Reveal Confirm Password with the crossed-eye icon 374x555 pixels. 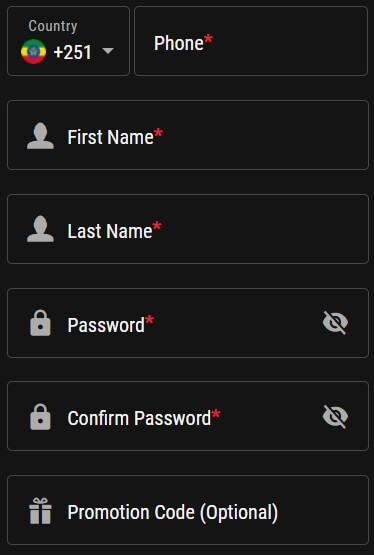pyautogui.click(x=335, y=417)
